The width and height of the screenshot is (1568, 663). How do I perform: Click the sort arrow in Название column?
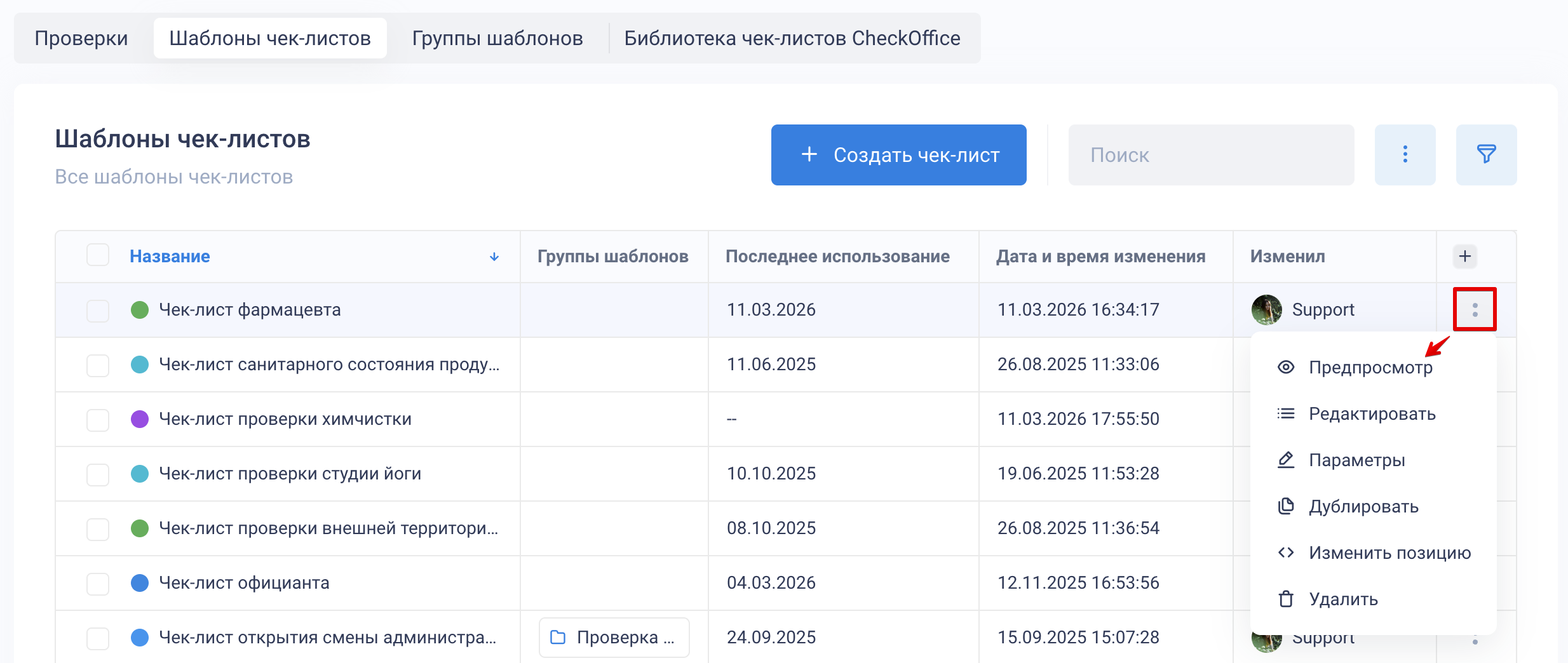click(494, 257)
